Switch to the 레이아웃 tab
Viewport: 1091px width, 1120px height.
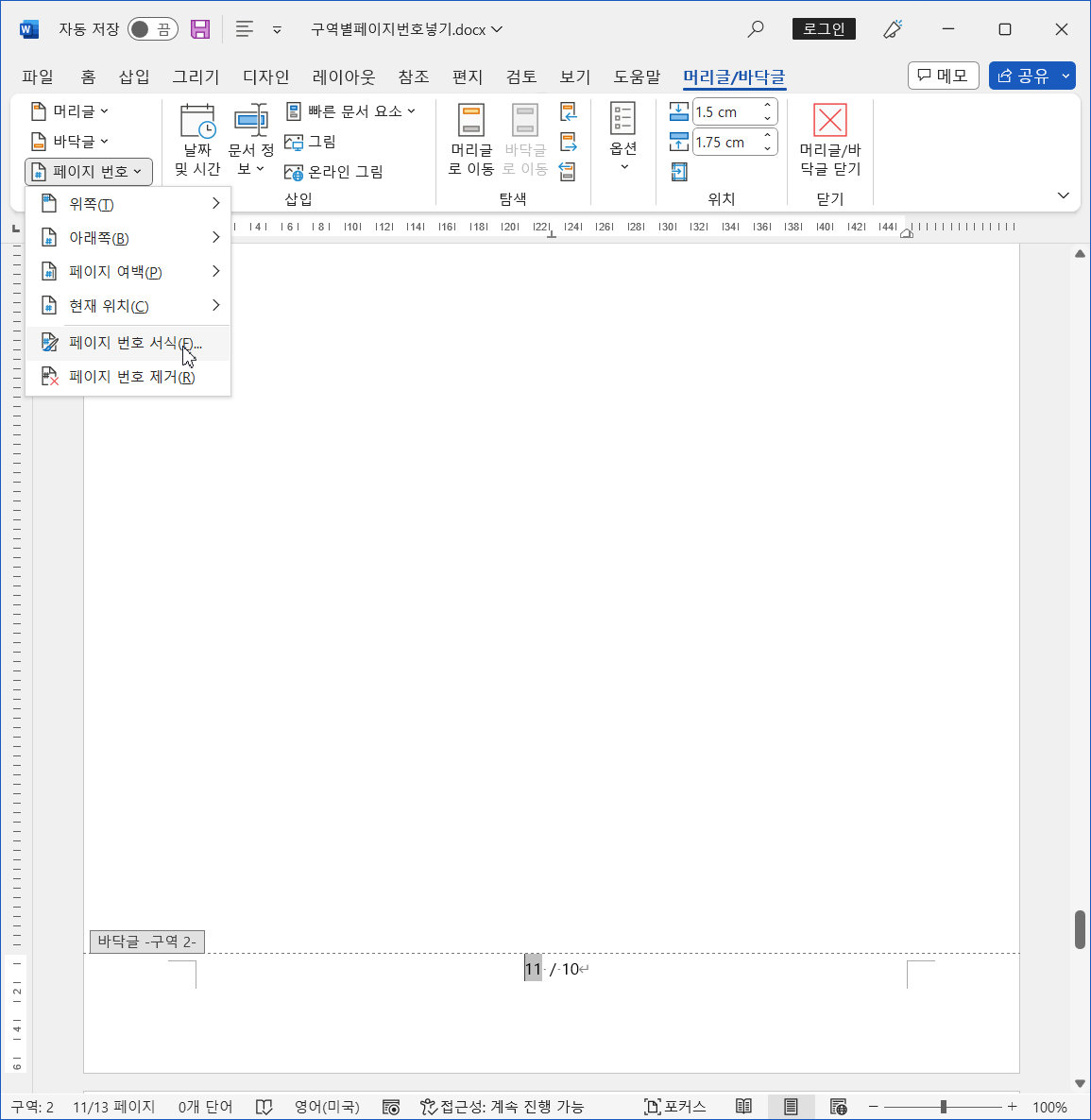coord(344,76)
